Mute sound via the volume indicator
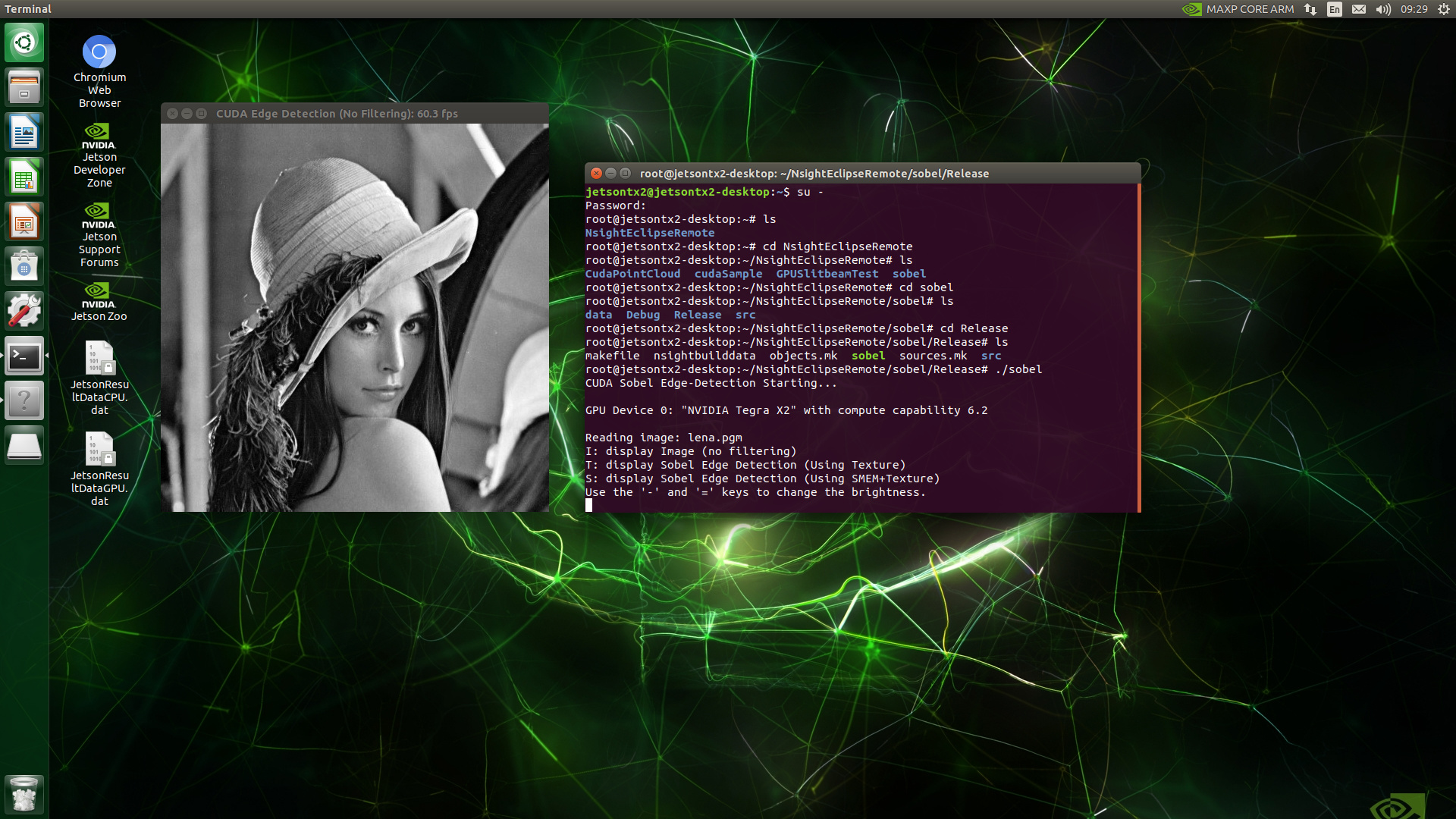Viewport: 1456px width, 819px height. click(1383, 9)
